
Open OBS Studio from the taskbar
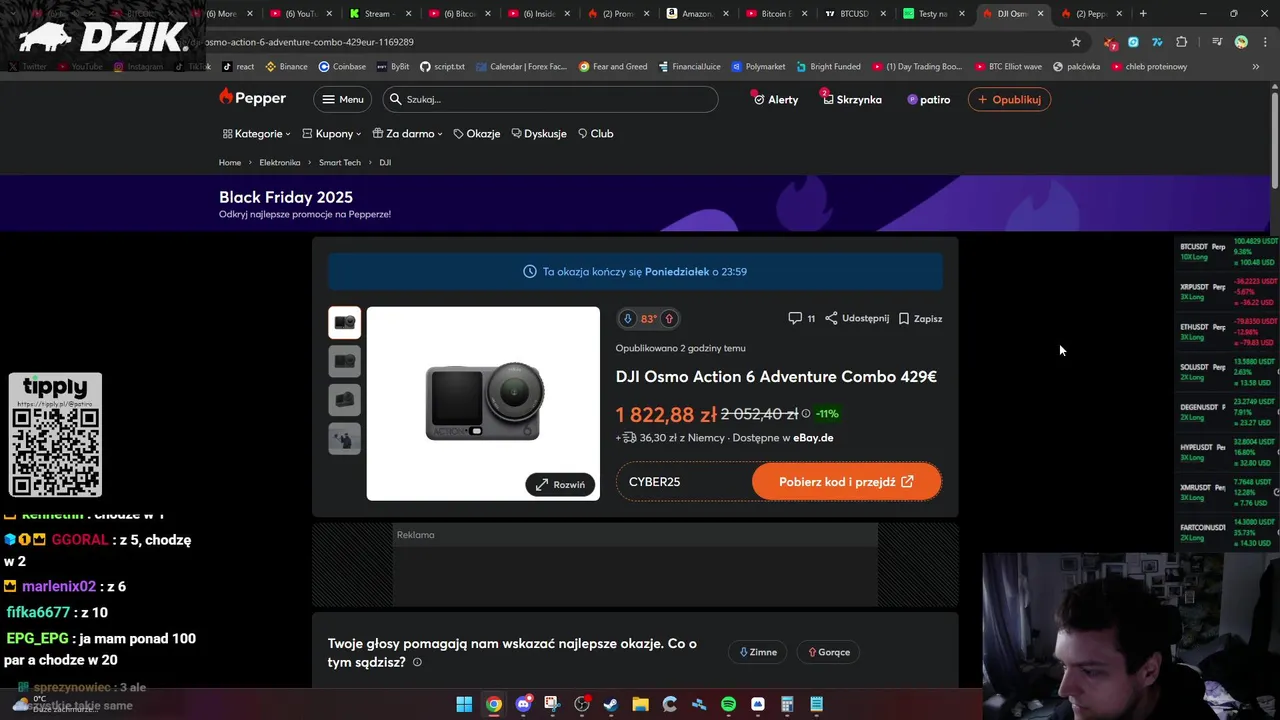tap(582, 704)
